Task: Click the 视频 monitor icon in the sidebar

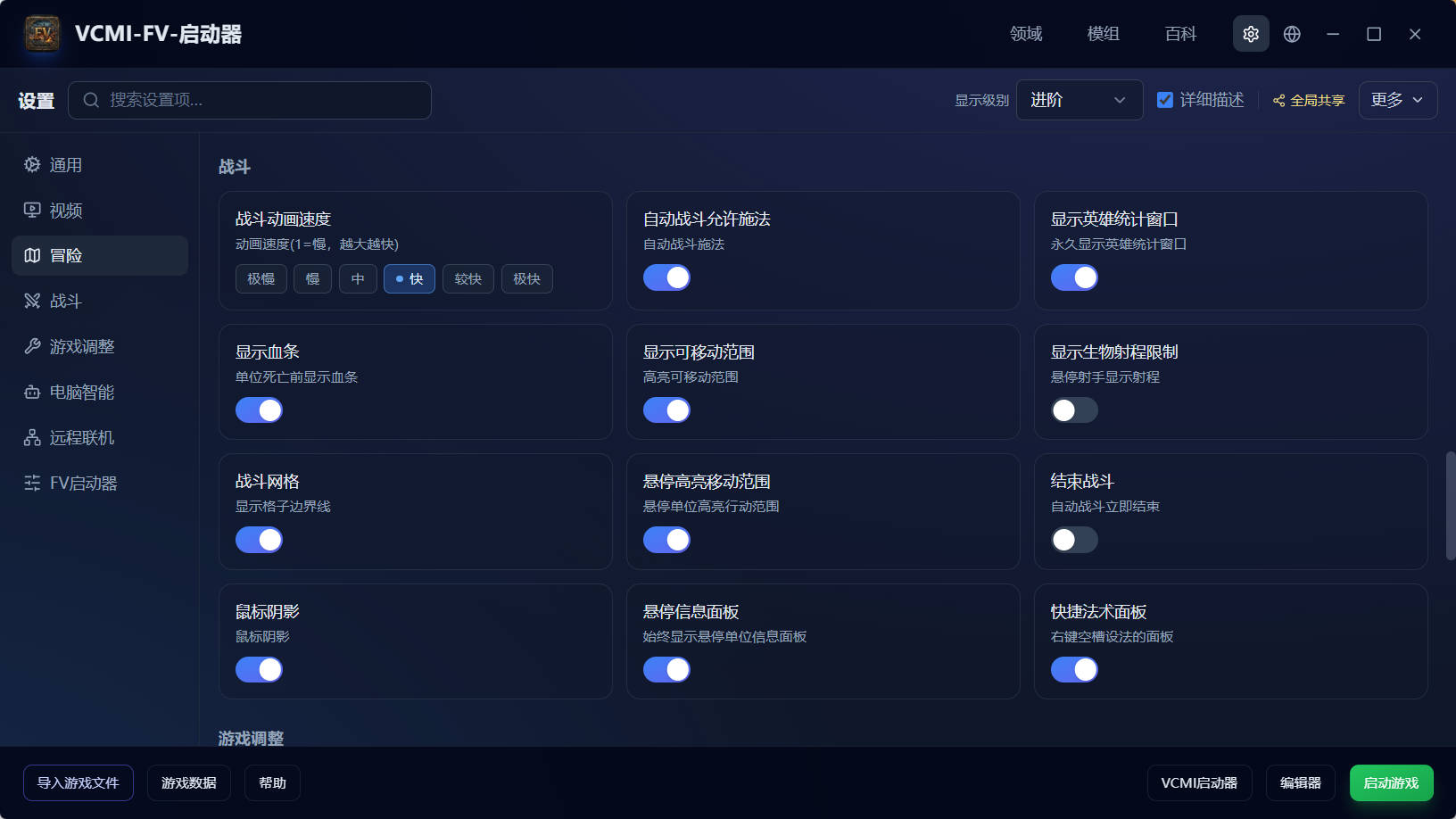Action: (32, 211)
